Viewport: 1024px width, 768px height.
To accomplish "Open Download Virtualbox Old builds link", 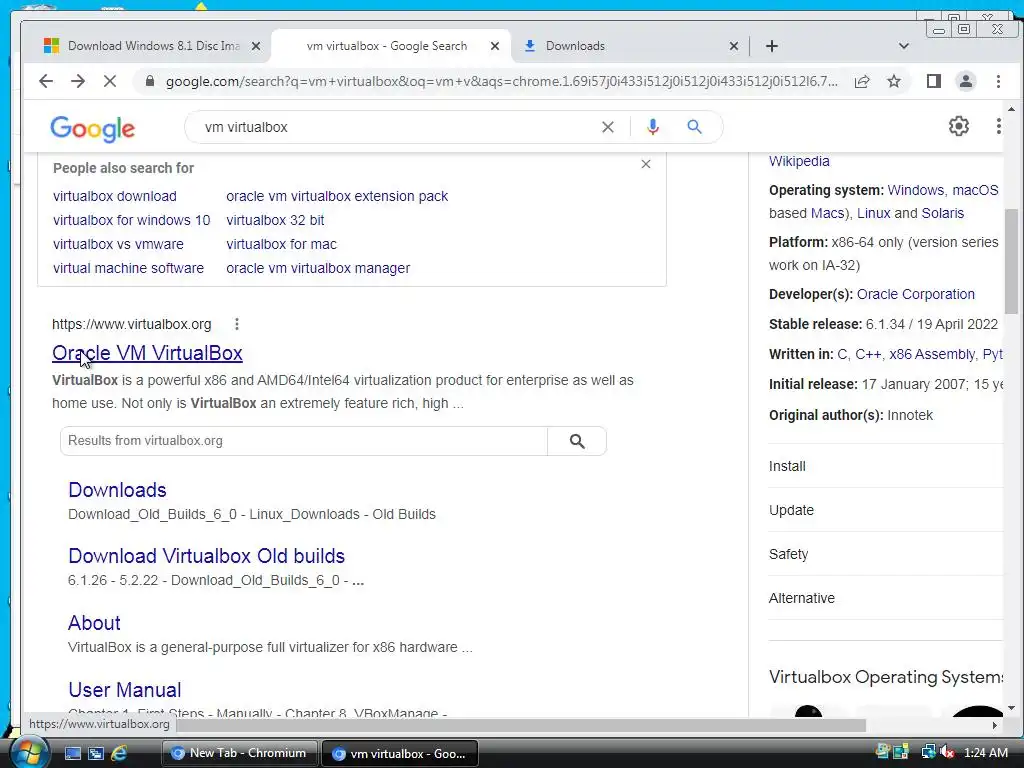I will point(206,556).
